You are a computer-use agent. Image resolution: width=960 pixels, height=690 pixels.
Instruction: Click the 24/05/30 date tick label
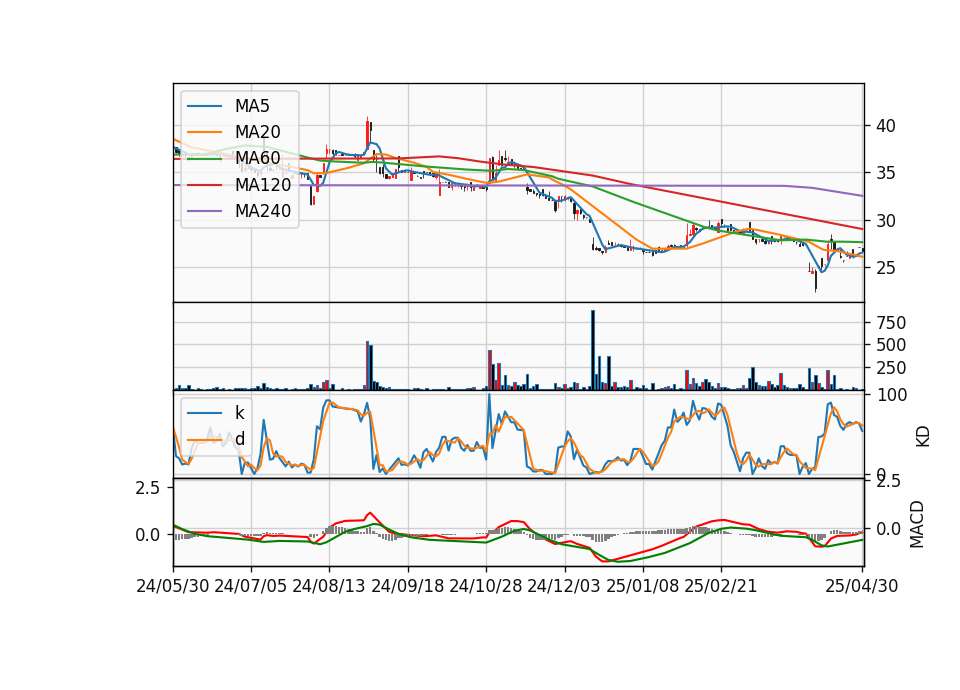[x=173, y=586]
